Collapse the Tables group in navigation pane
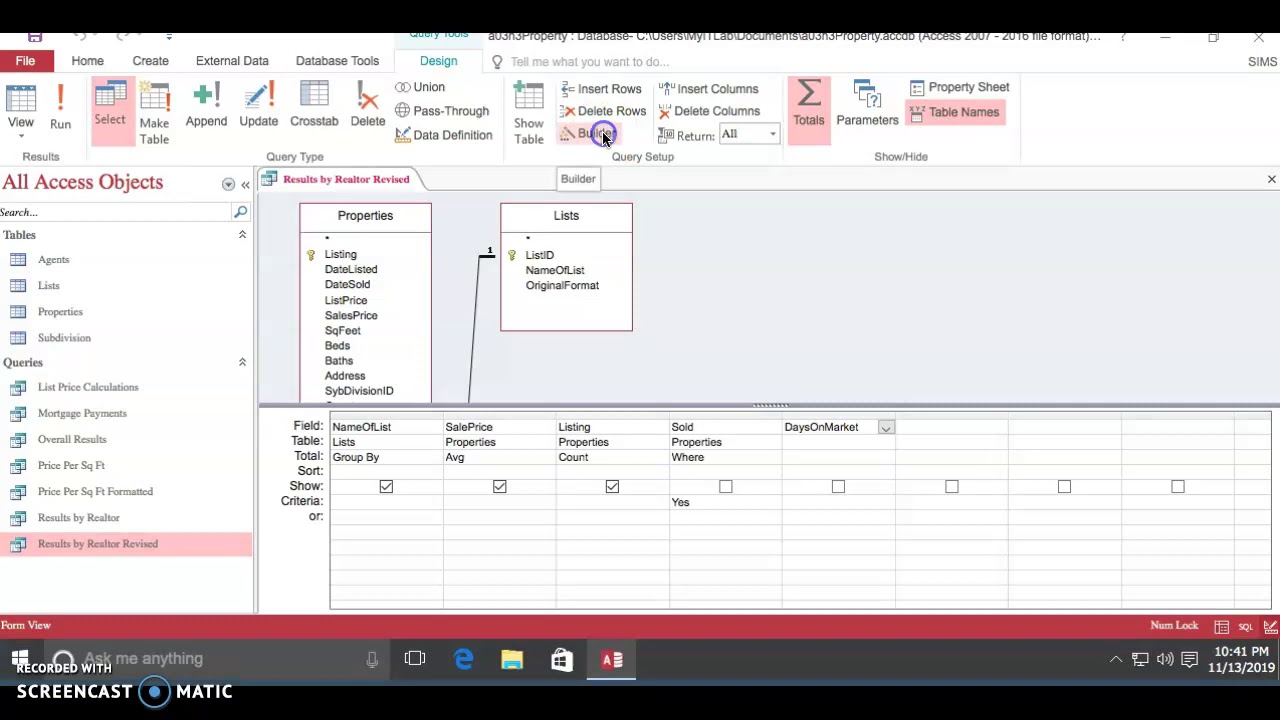 click(242, 234)
